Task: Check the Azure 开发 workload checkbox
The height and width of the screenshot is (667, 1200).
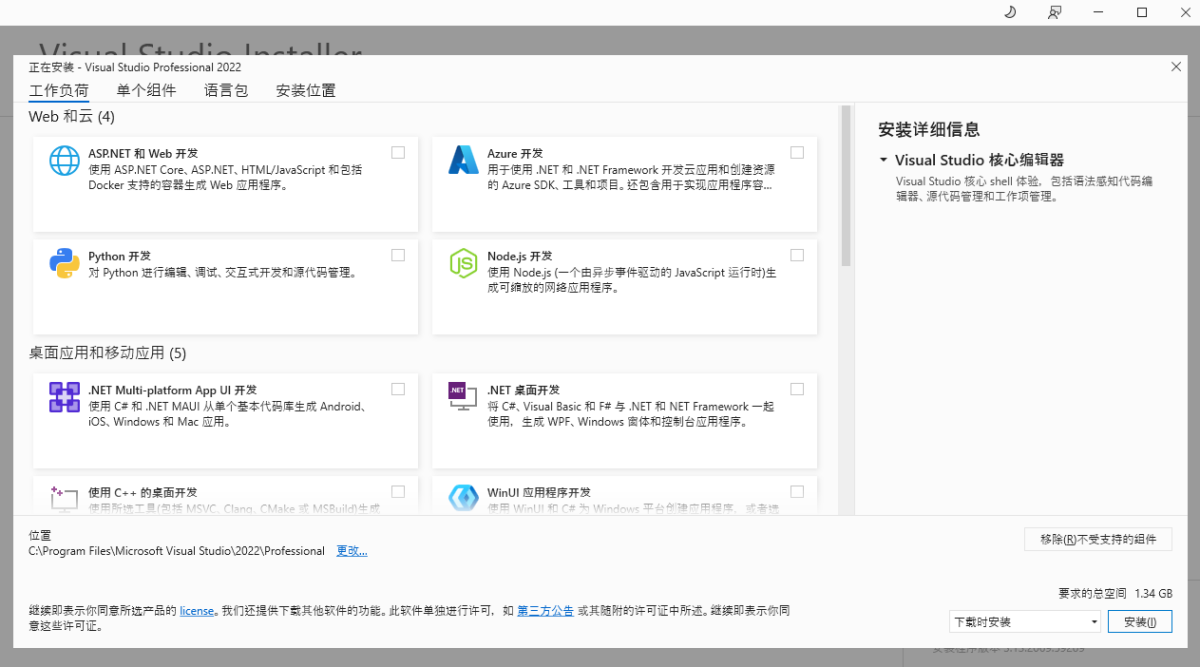Action: pyautogui.click(x=797, y=153)
